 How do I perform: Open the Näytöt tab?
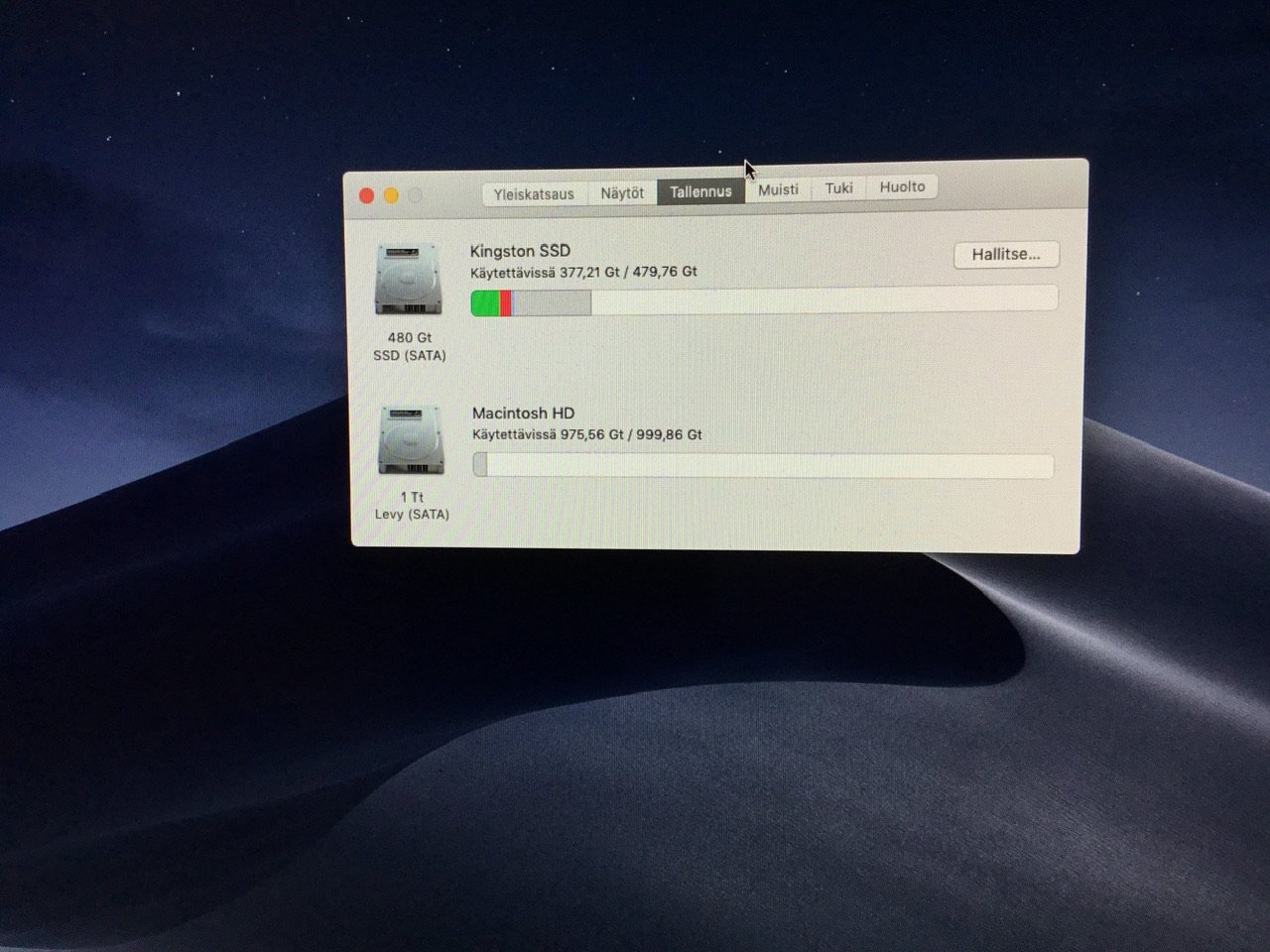(622, 193)
